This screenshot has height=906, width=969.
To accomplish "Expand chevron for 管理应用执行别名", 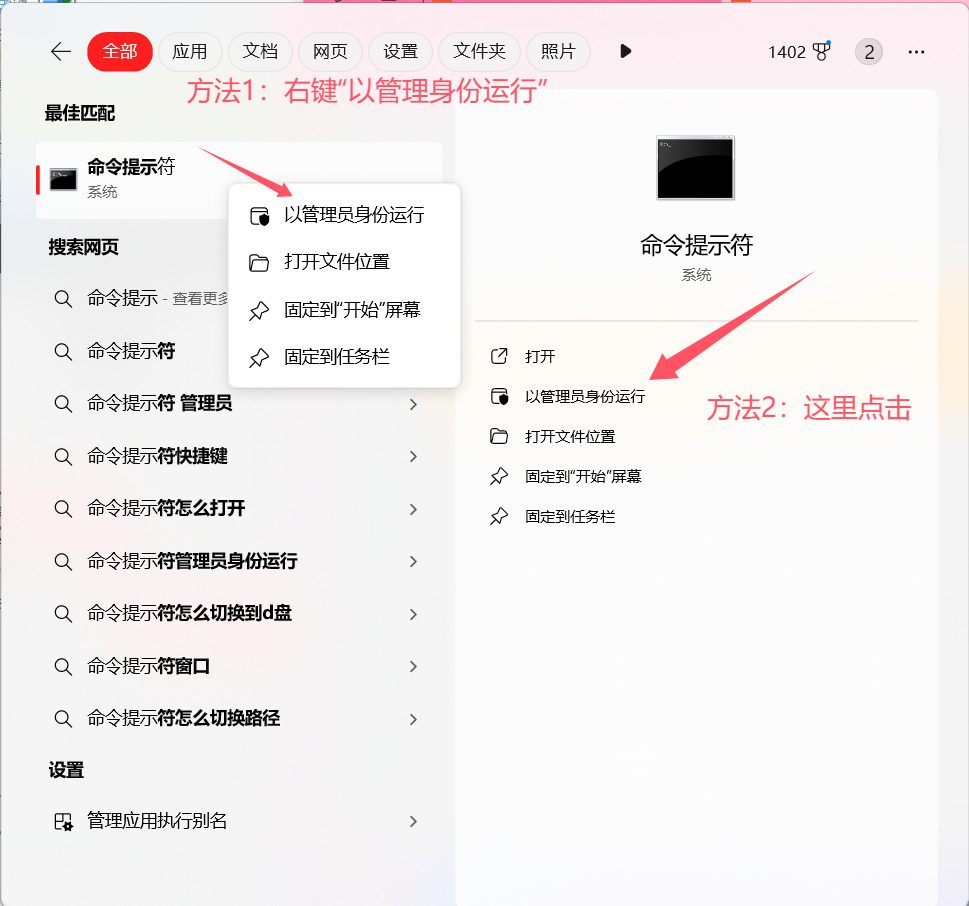I will click(x=413, y=821).
